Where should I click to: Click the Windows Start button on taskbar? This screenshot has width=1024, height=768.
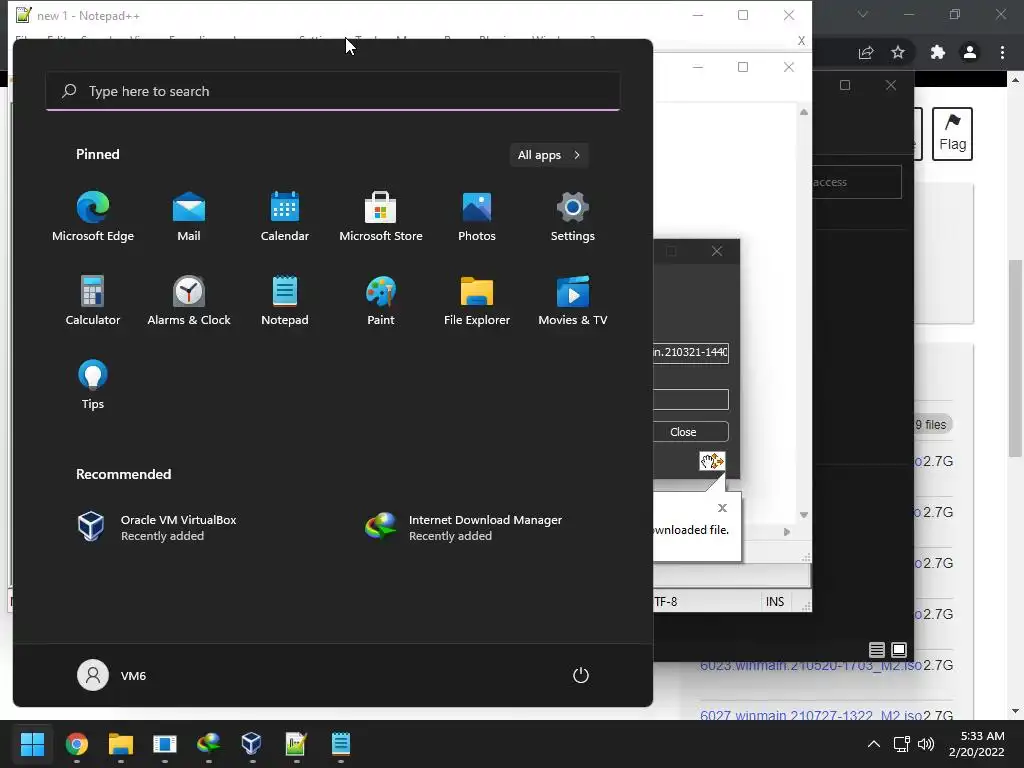[32, 744]
